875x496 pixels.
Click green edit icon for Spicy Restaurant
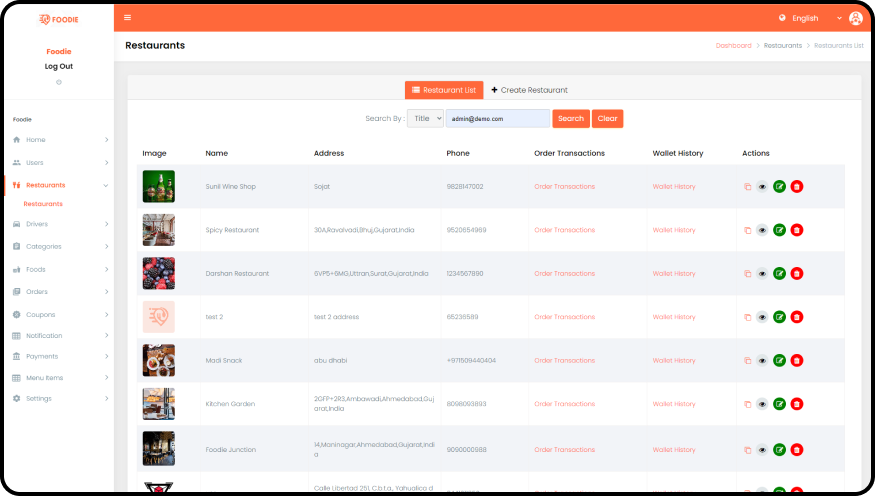point(779,230)
